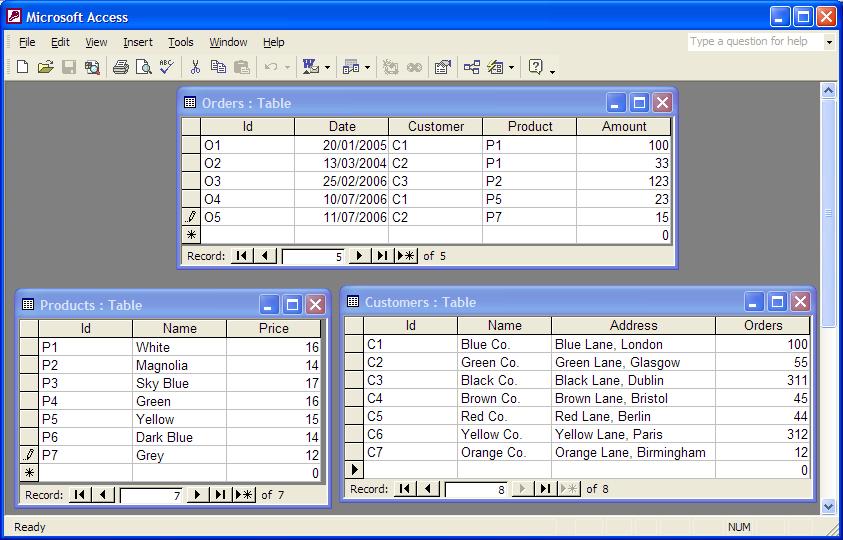Click the Code editor icon
The width and height of the screenshot is (843, 540).
[390, 67]
